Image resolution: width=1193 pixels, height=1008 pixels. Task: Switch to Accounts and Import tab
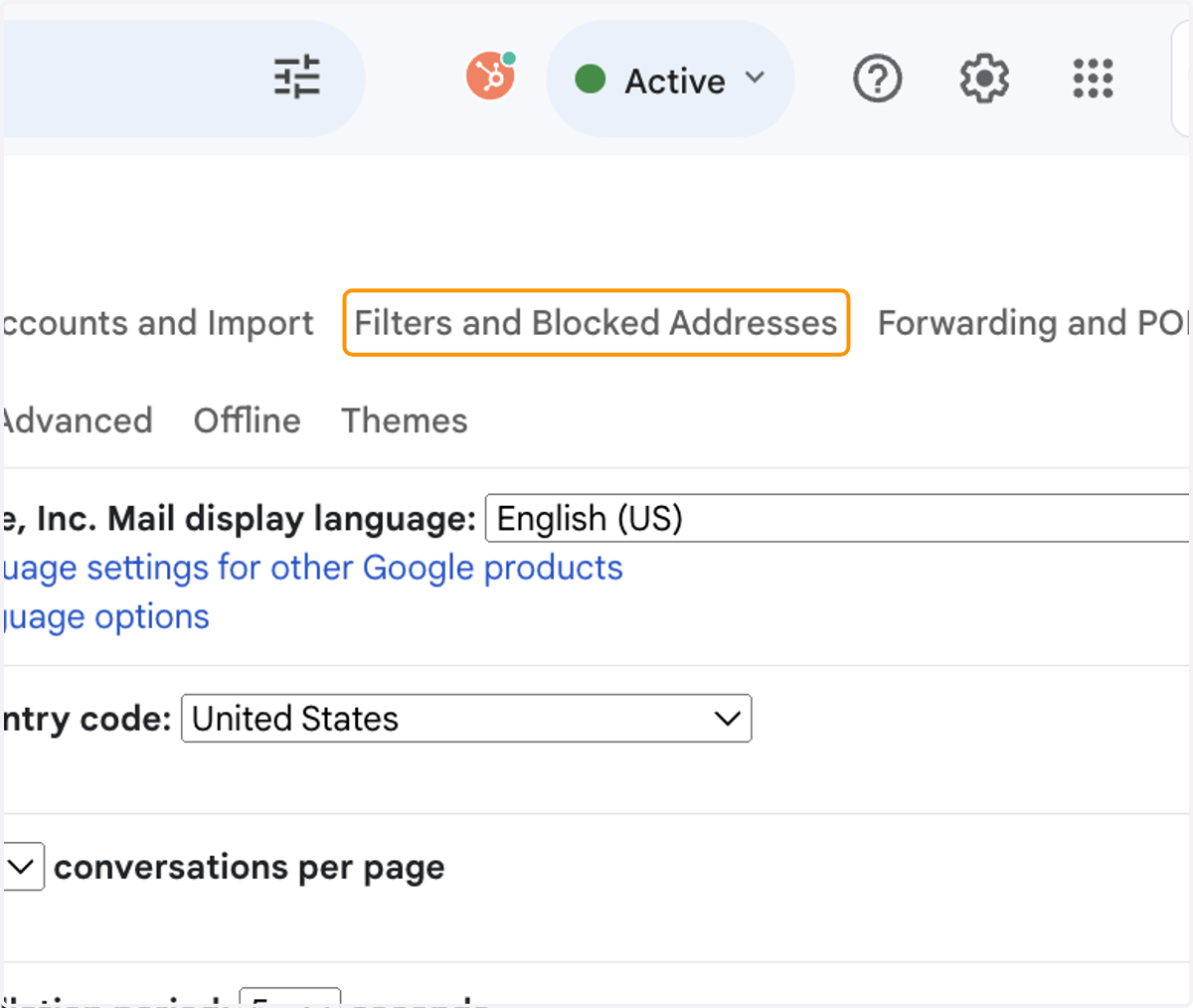[157, 322]
